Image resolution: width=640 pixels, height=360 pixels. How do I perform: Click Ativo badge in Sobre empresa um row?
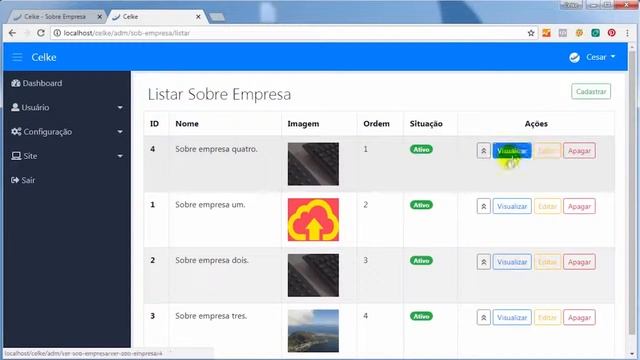tap(421, 205)
